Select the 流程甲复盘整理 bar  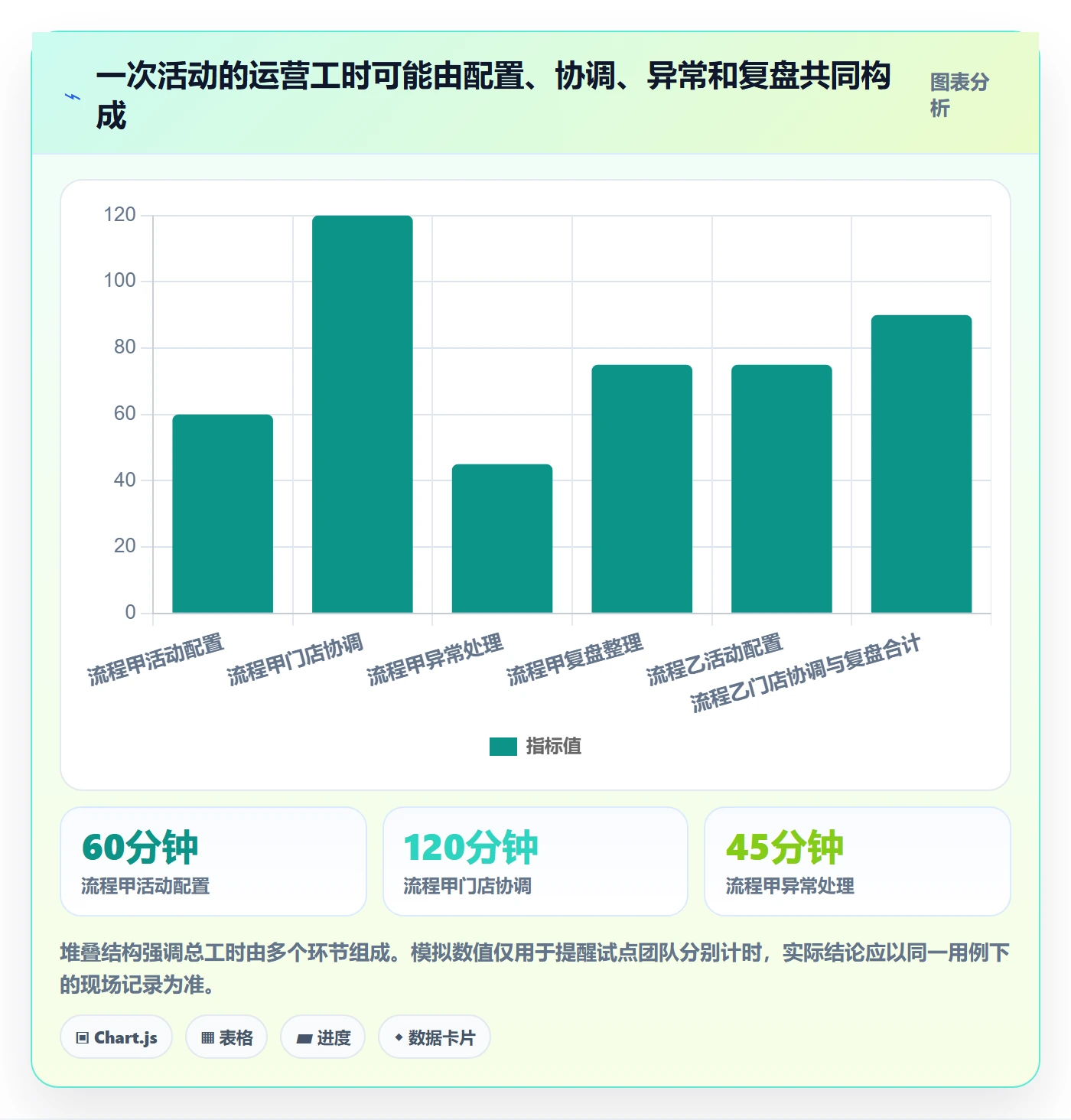coord(642,489)
